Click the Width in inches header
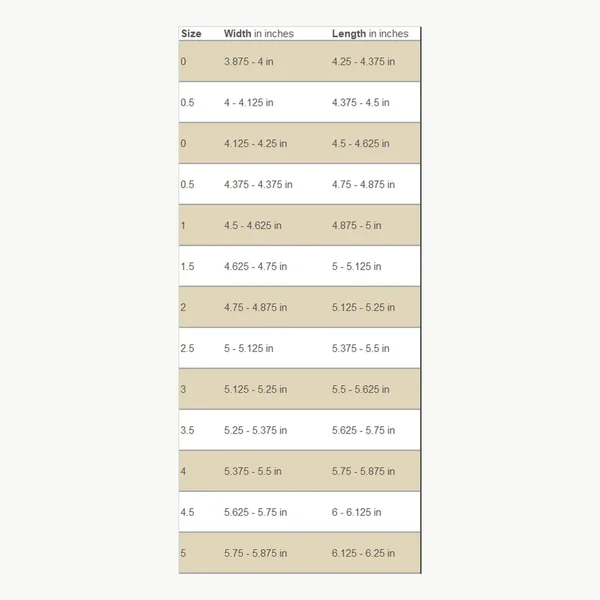Image resolution: width=600 pixels, height=600 pixels. 259,34
